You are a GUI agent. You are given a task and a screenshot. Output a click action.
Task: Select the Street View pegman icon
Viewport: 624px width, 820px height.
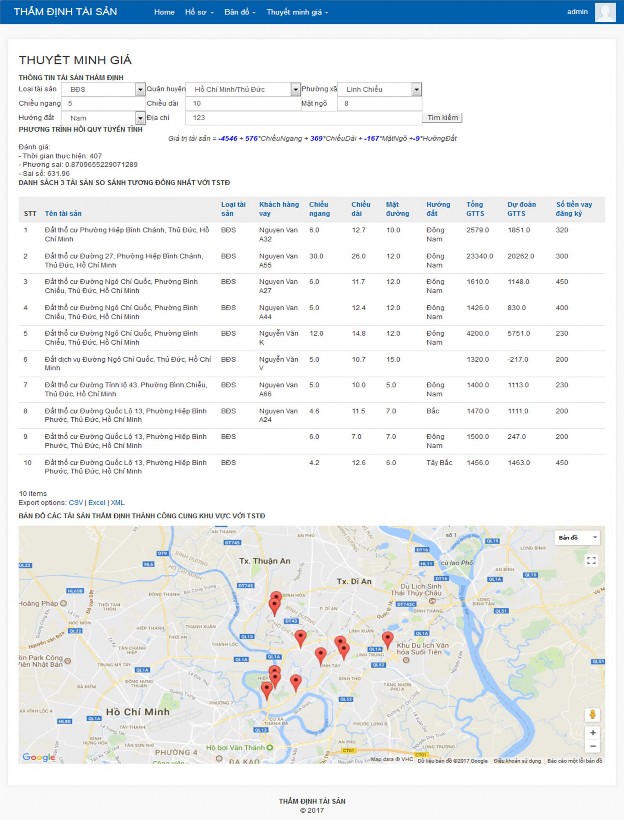click(593, 714)
